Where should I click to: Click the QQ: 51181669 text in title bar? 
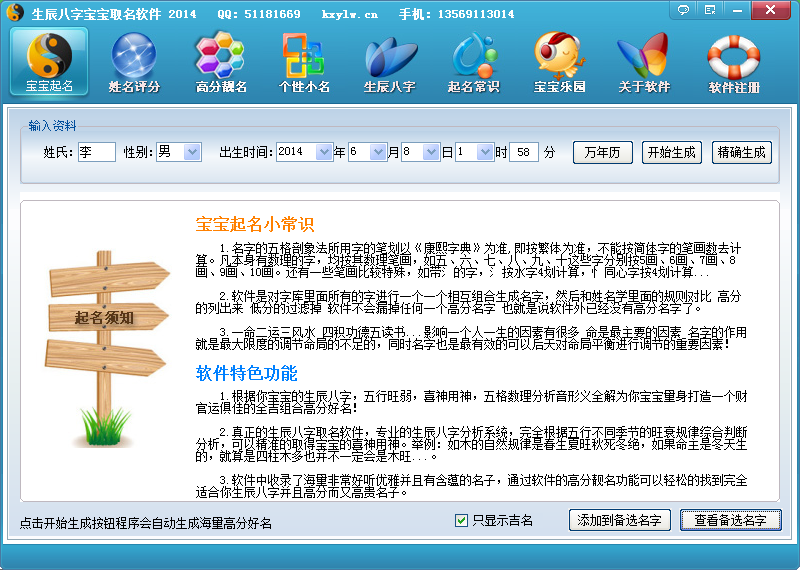[259, 14]
